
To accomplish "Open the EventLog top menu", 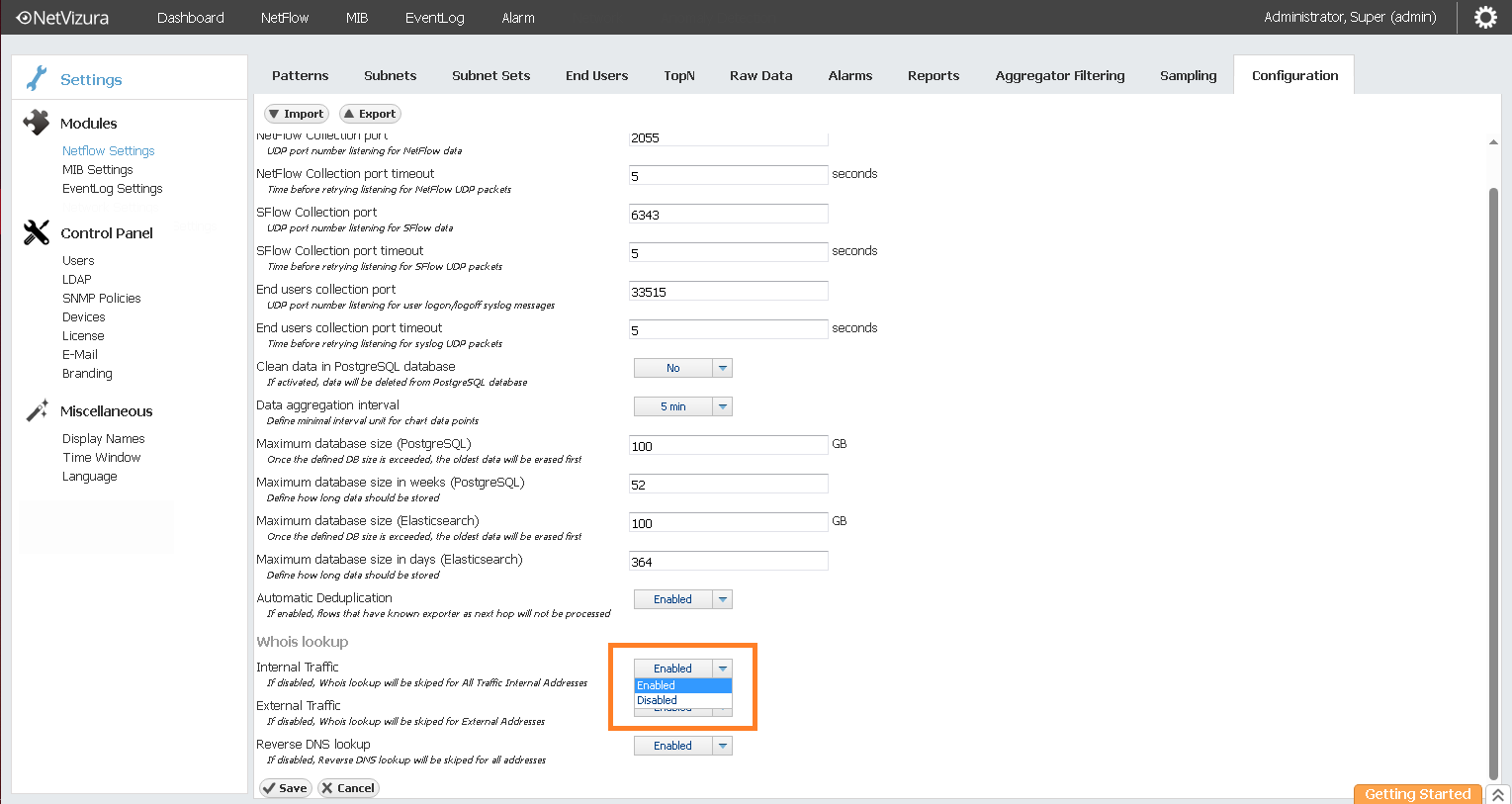I will tap(434, 18).
